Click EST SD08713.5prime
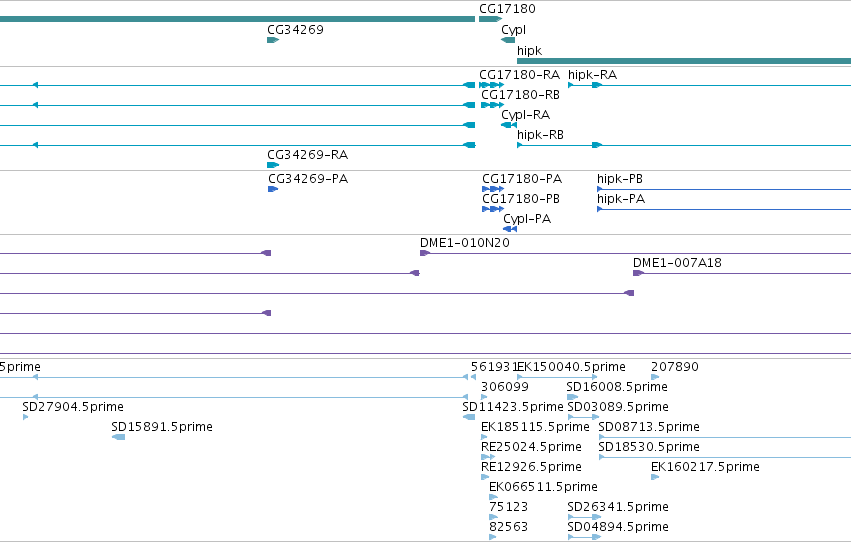Screen dimensions: 851x542 click(x=649, y=427)
